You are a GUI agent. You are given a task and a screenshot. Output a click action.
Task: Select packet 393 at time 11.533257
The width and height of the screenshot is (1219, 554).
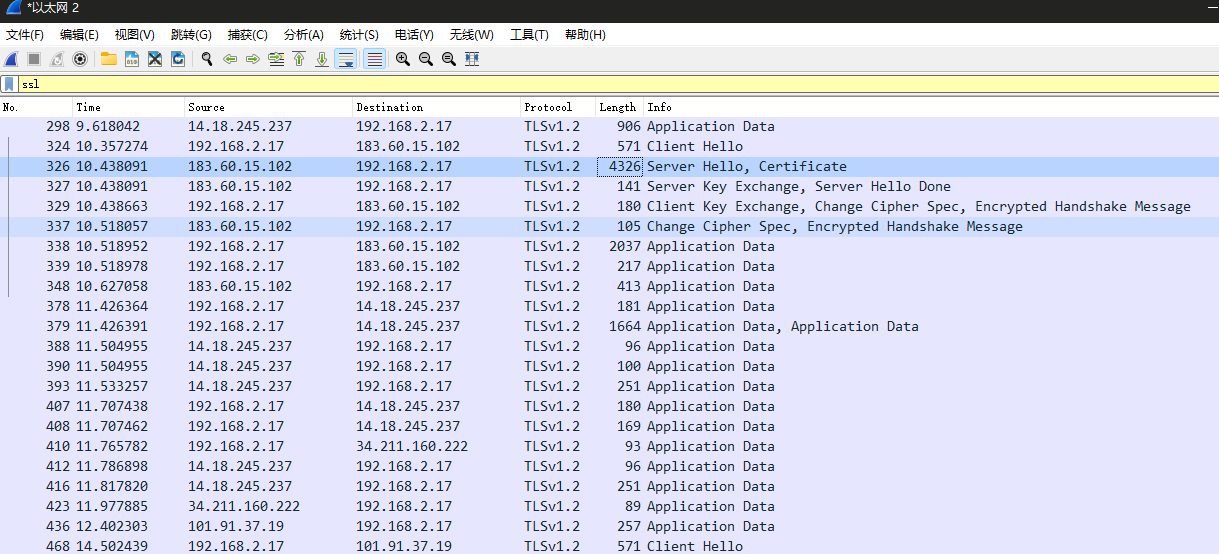[x=609, y=386]
